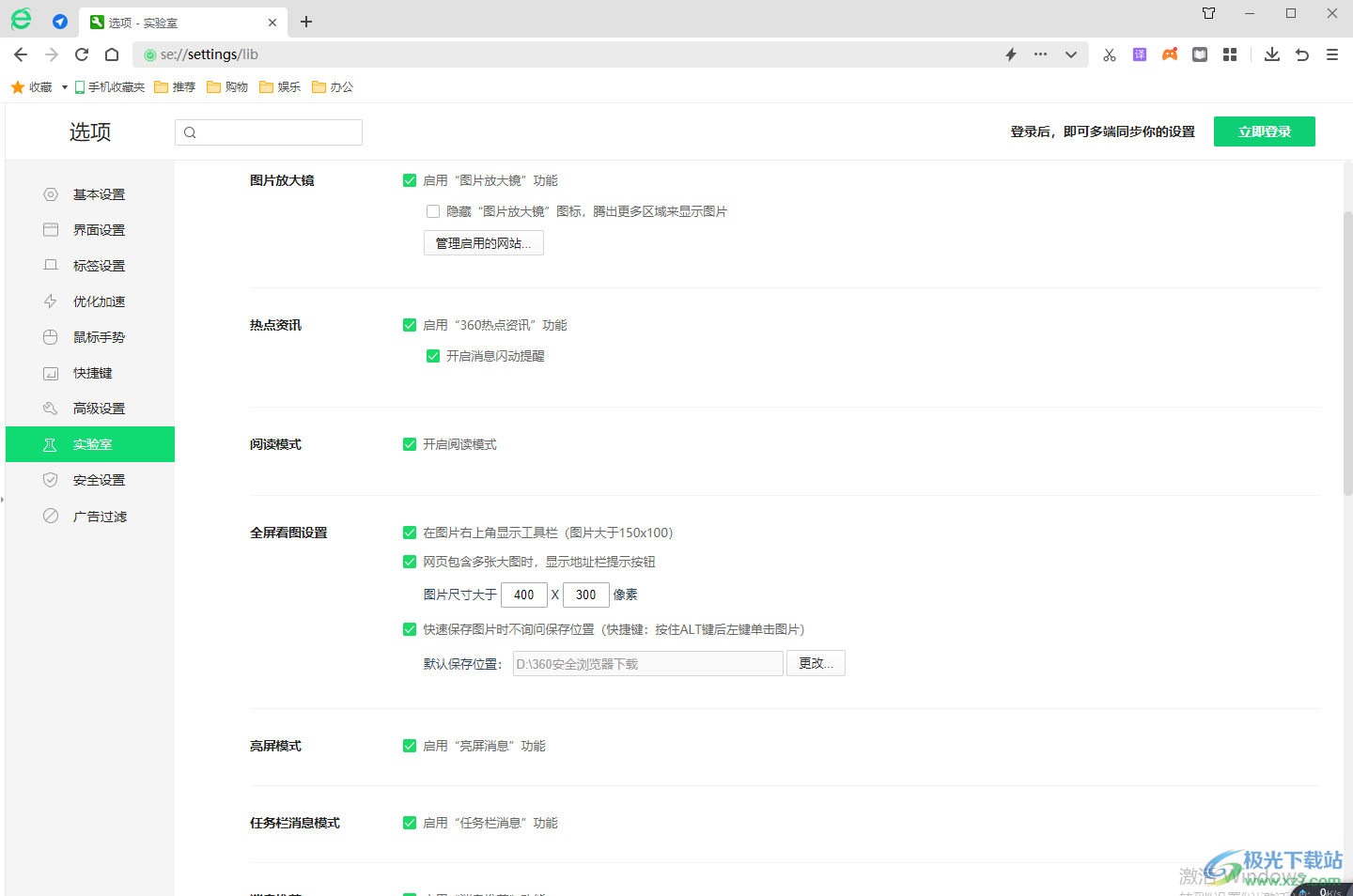The width and height of the screenshot is (1353, 896).
Task: Select 鼠标手势 in the sidebar
Action: tap(90, 337)
